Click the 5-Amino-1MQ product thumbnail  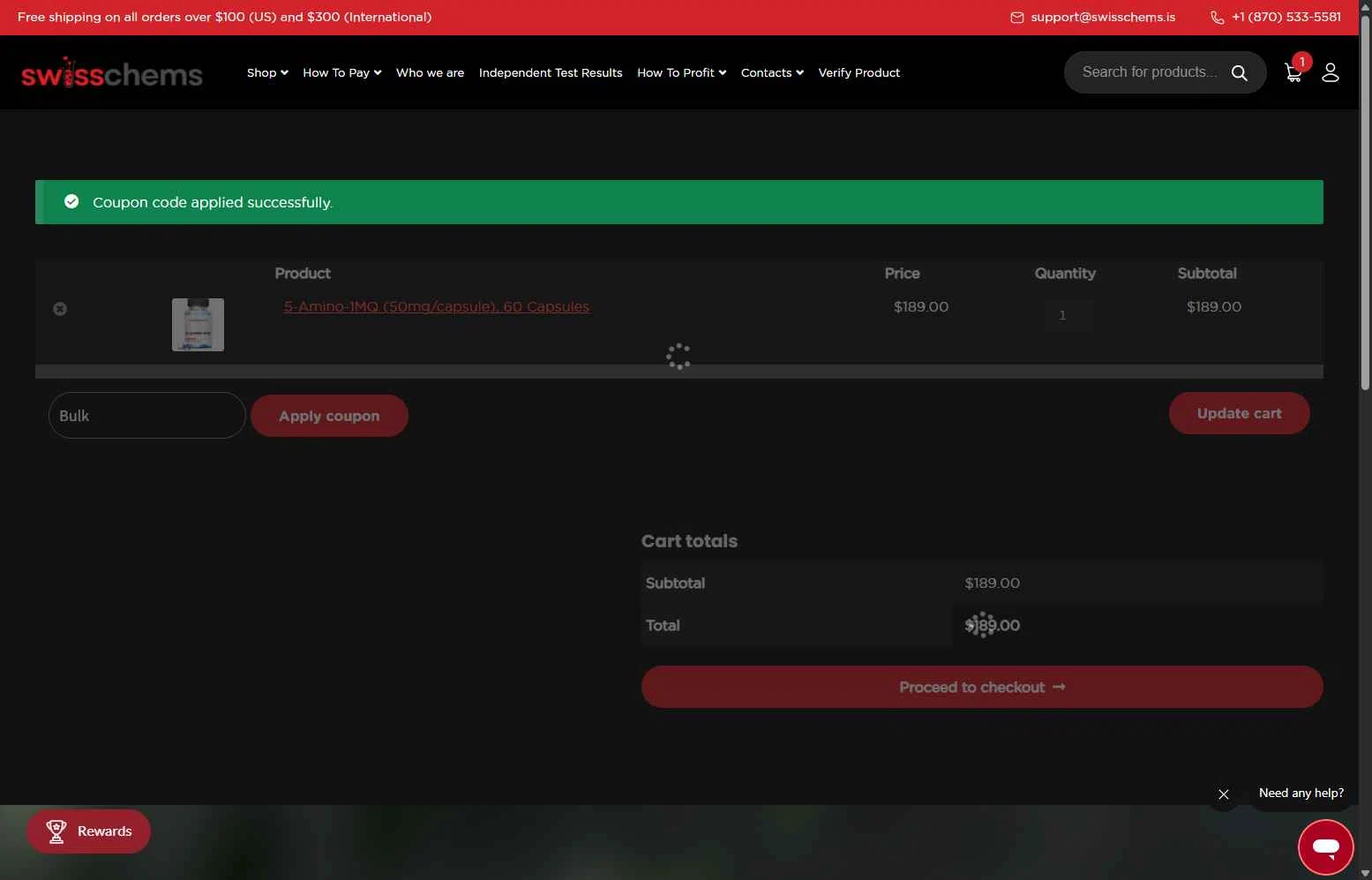(x=198, y=325)
